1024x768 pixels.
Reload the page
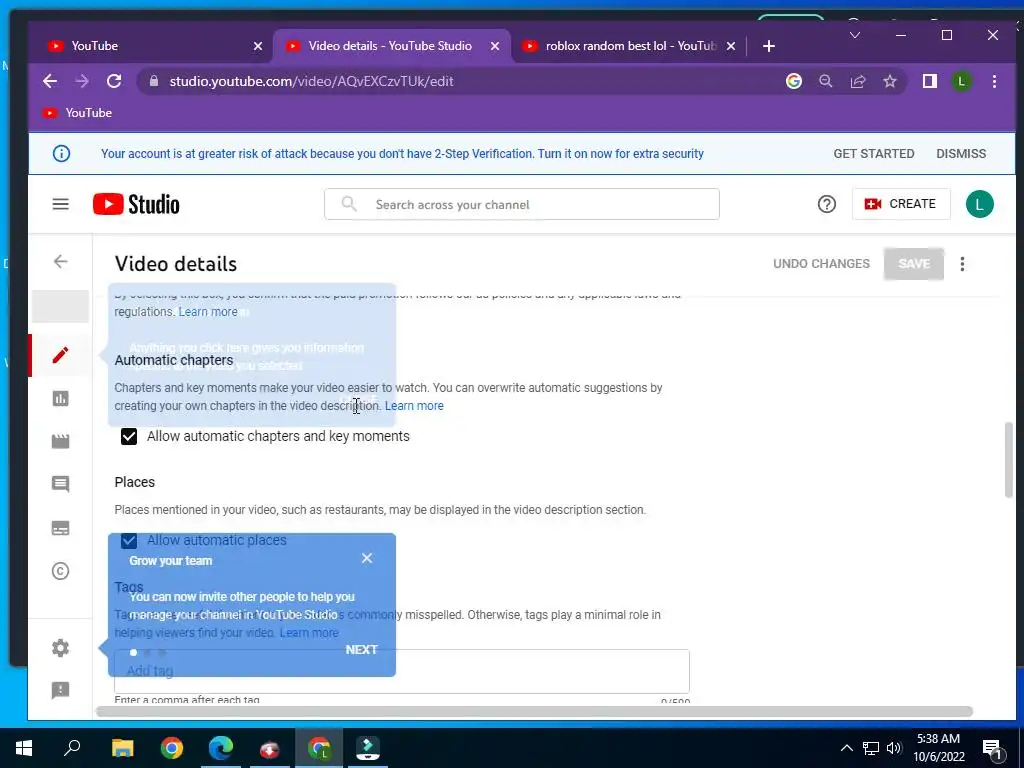[x=114, y=81]
